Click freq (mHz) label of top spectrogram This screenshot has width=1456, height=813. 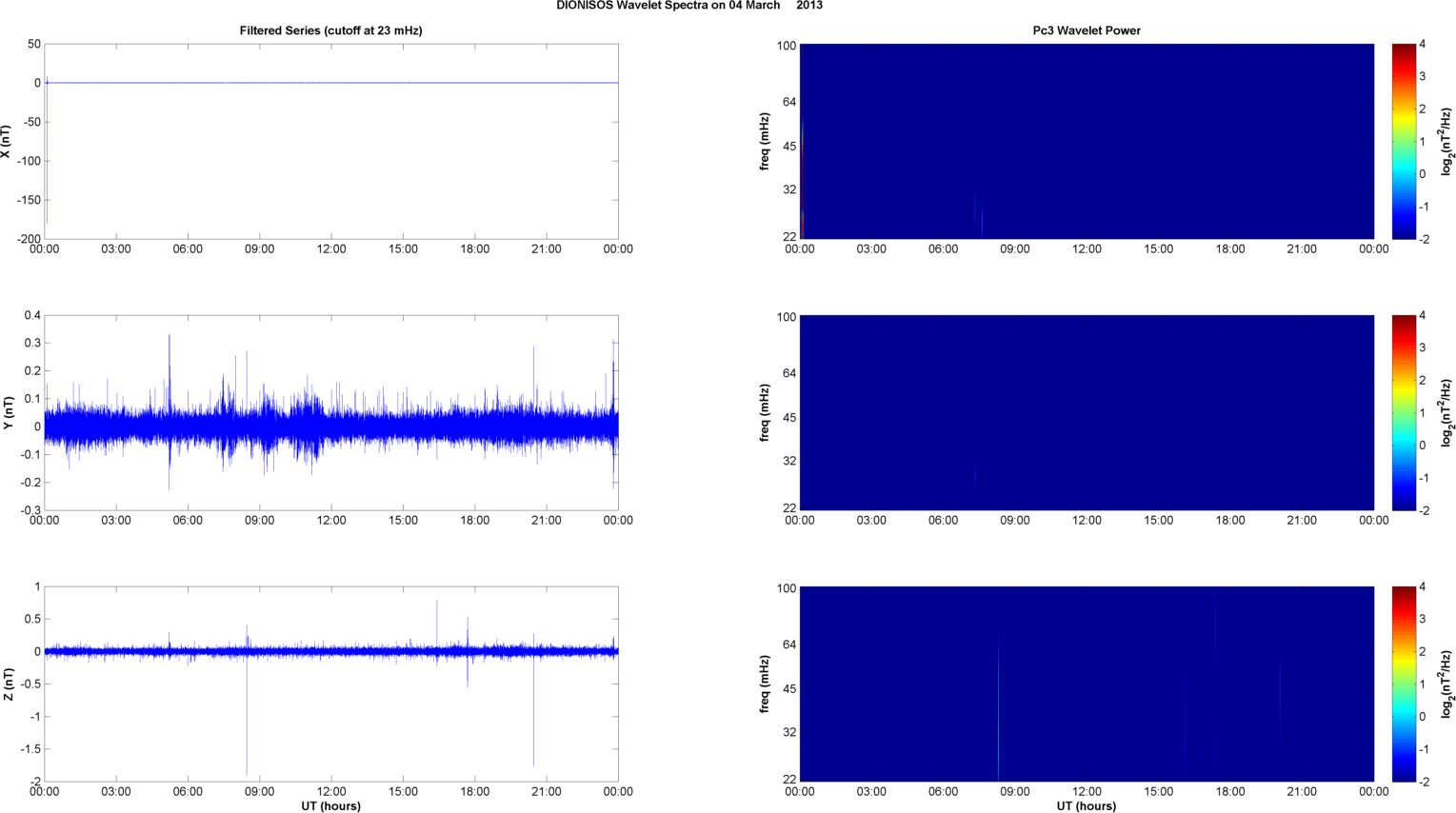765,142
